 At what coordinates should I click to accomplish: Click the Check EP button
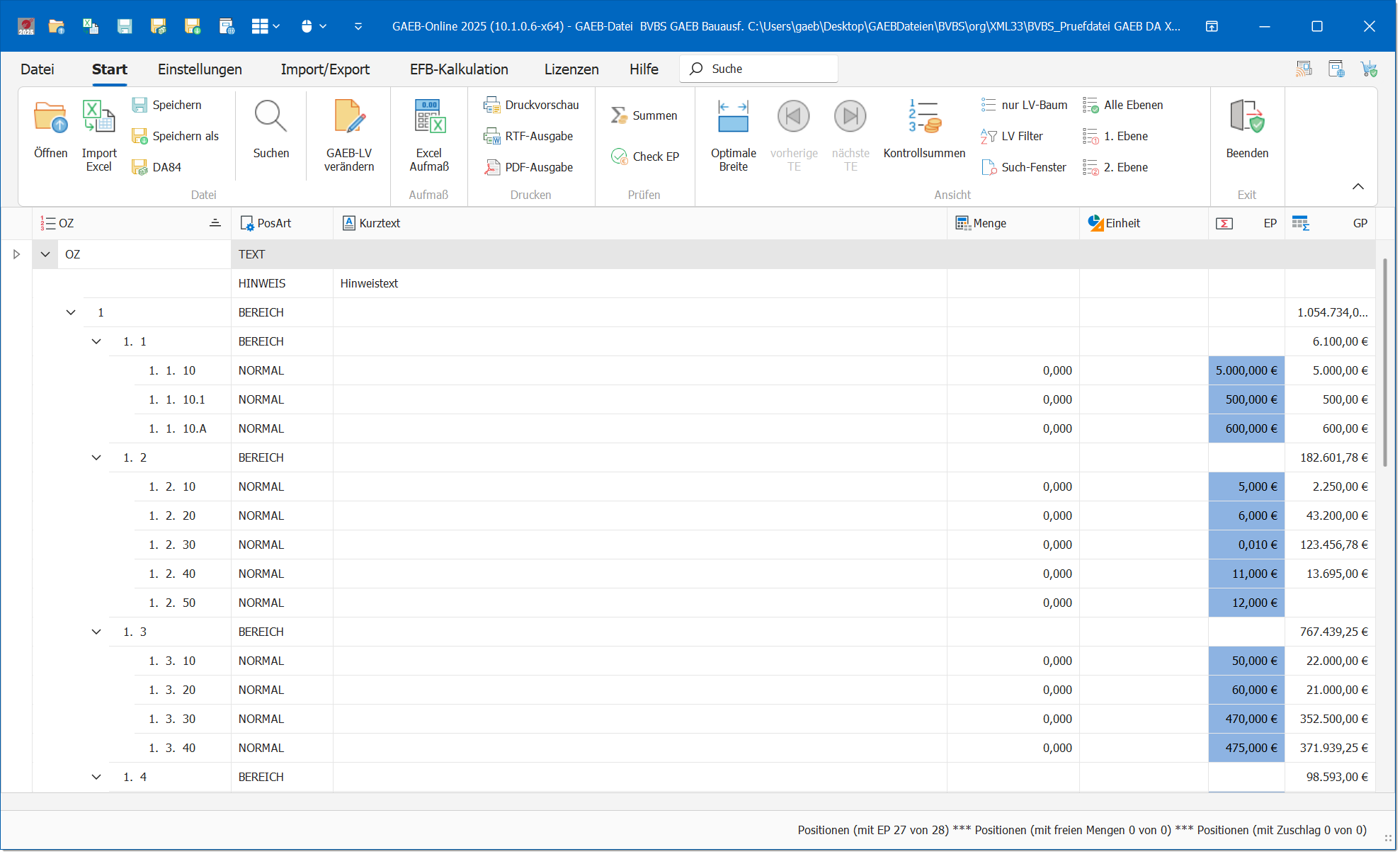(645, 156)
